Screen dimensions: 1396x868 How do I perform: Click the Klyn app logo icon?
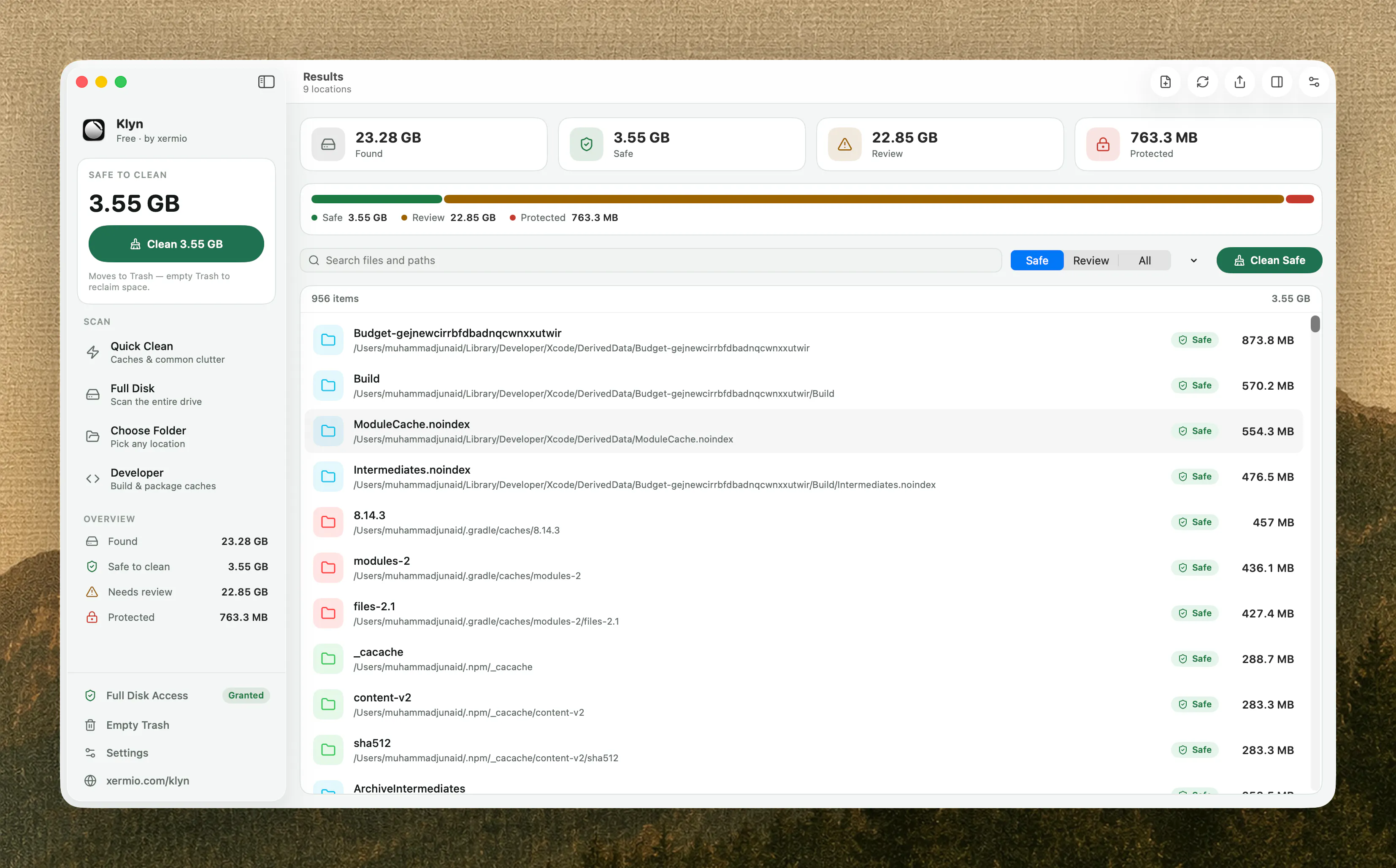tap(94, 130)
